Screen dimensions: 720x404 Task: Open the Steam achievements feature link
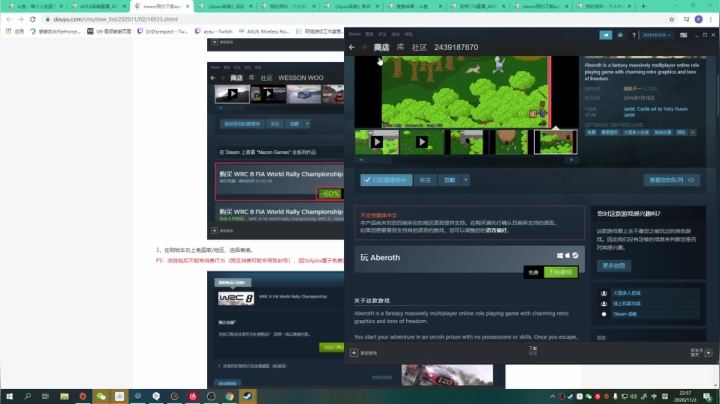(x=625, y=314)
